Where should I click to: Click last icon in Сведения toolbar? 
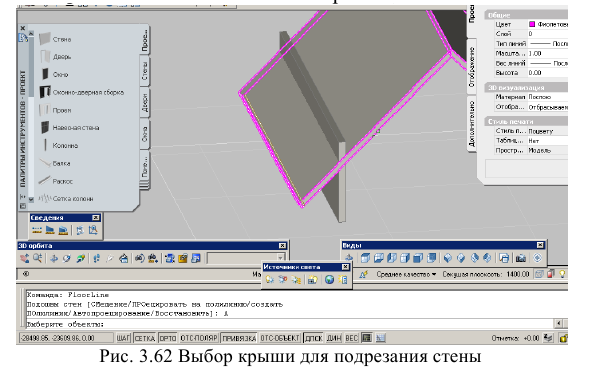click(92, 230)
